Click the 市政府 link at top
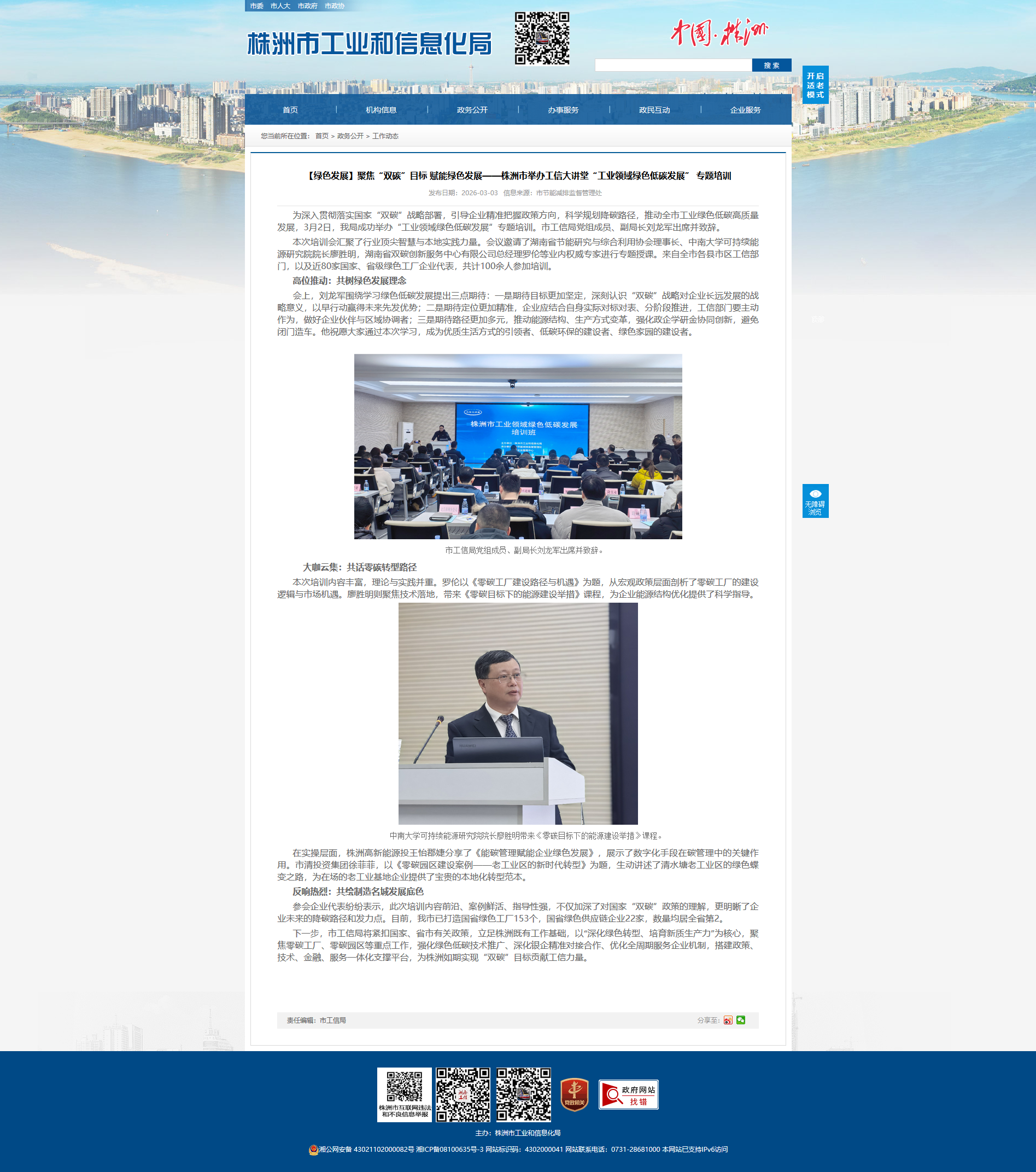Viewport: 1036px width, 1172px height. point(307,5)
